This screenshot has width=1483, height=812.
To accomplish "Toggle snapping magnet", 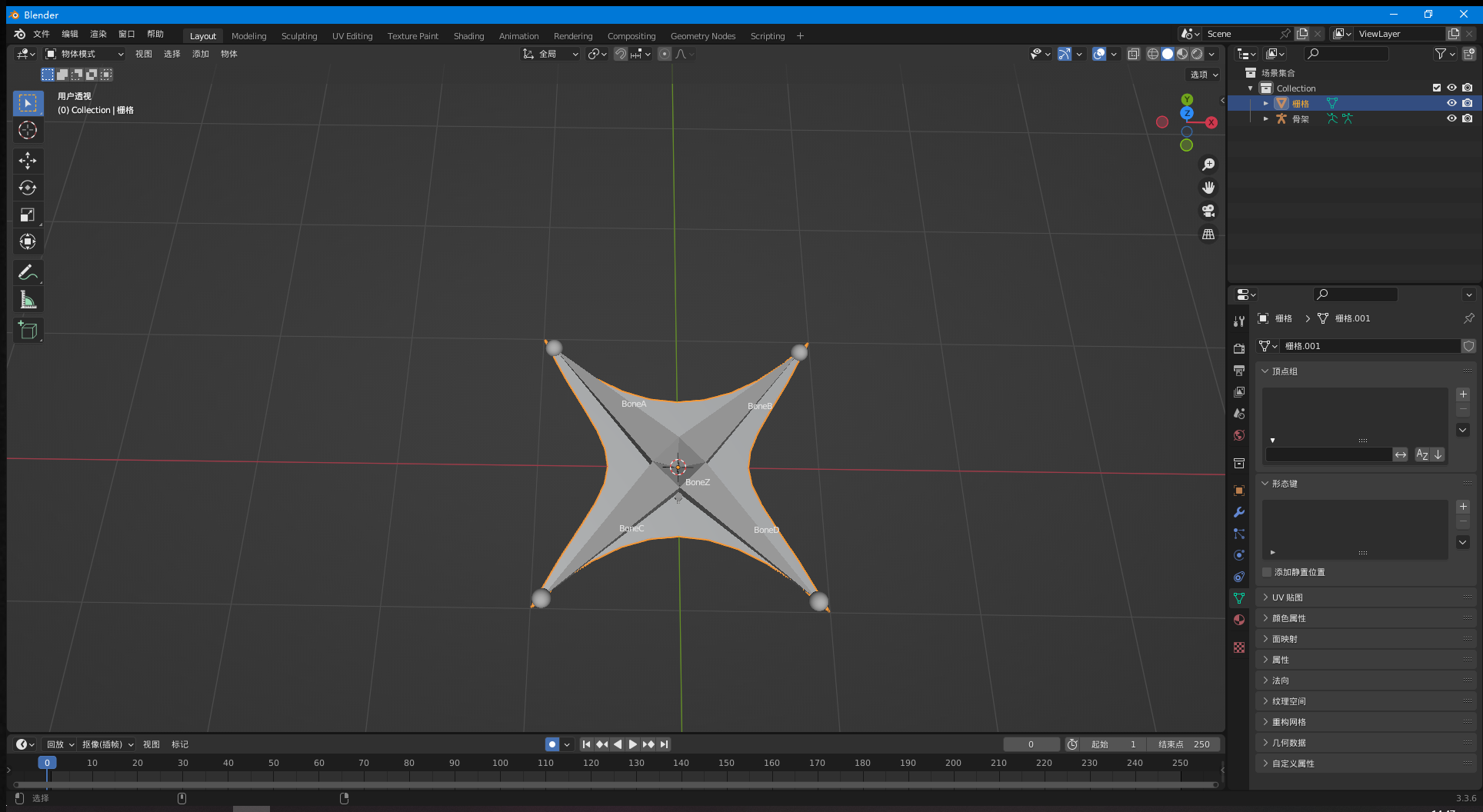I will pos(620,54).
